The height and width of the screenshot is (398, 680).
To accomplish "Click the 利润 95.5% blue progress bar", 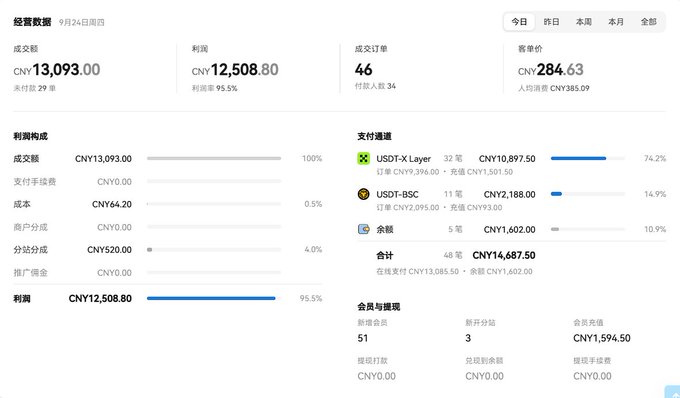I will click(214, 298).
